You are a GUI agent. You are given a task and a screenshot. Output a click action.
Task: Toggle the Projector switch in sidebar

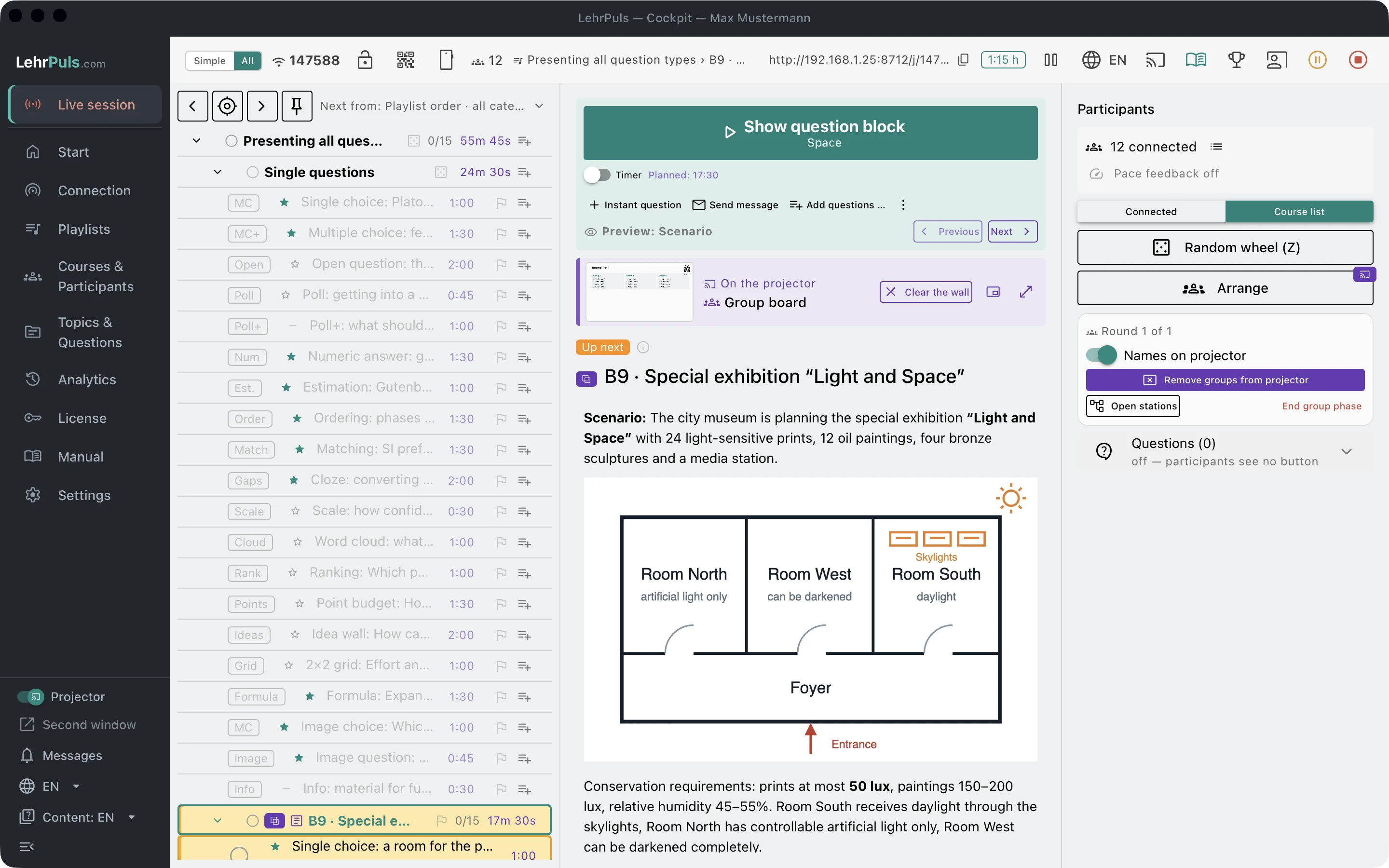click(x=30, y=697)
